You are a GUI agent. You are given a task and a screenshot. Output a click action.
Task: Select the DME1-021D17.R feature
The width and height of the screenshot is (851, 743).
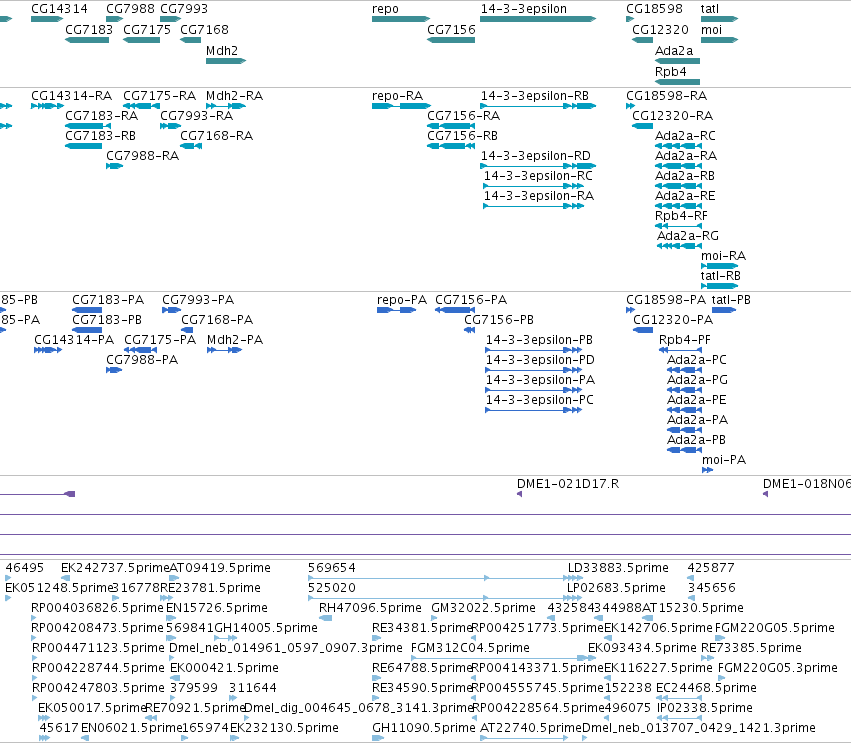click(x=519, y=494)
